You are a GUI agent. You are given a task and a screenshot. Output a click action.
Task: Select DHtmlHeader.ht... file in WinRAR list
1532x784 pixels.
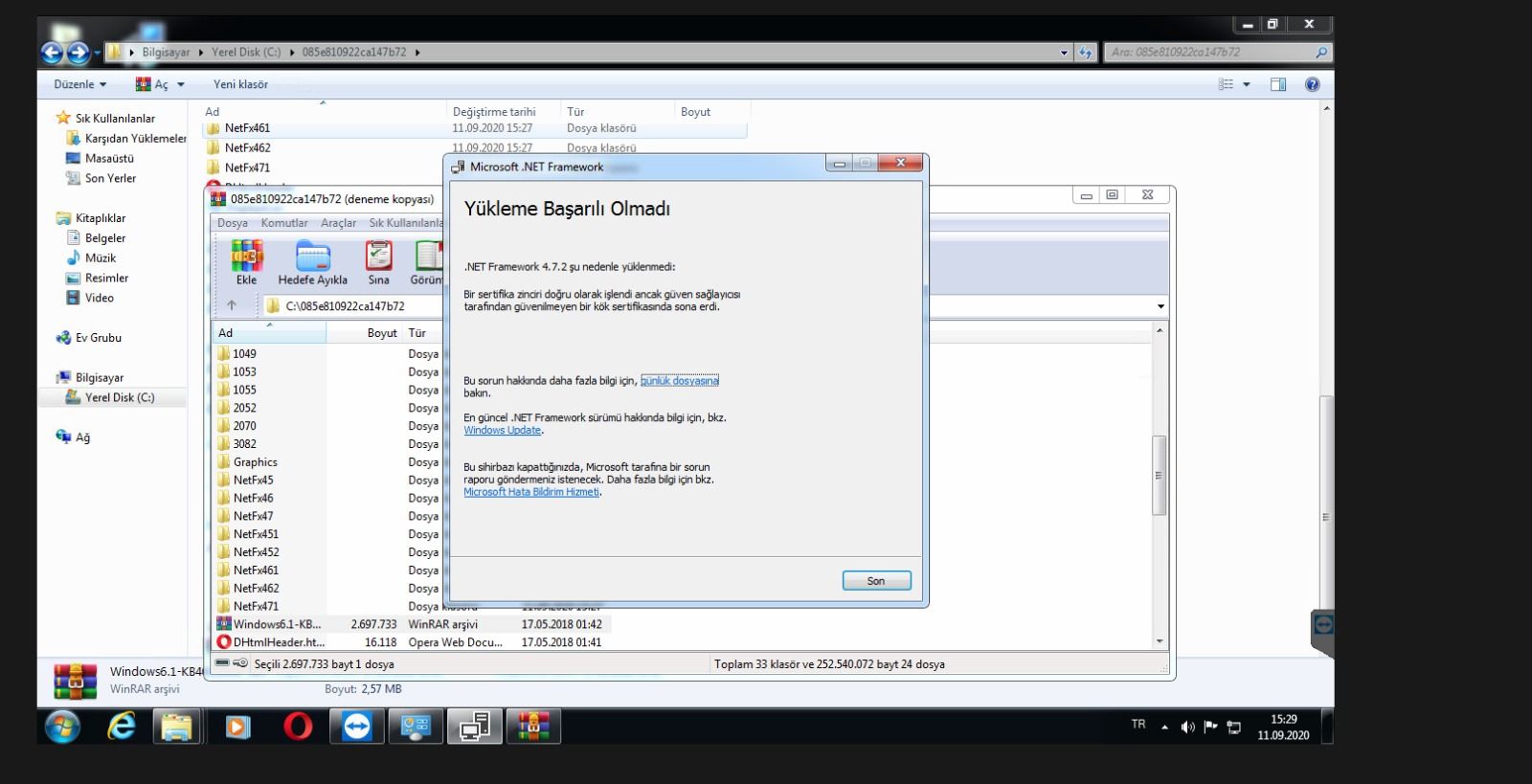coord(279,642)
